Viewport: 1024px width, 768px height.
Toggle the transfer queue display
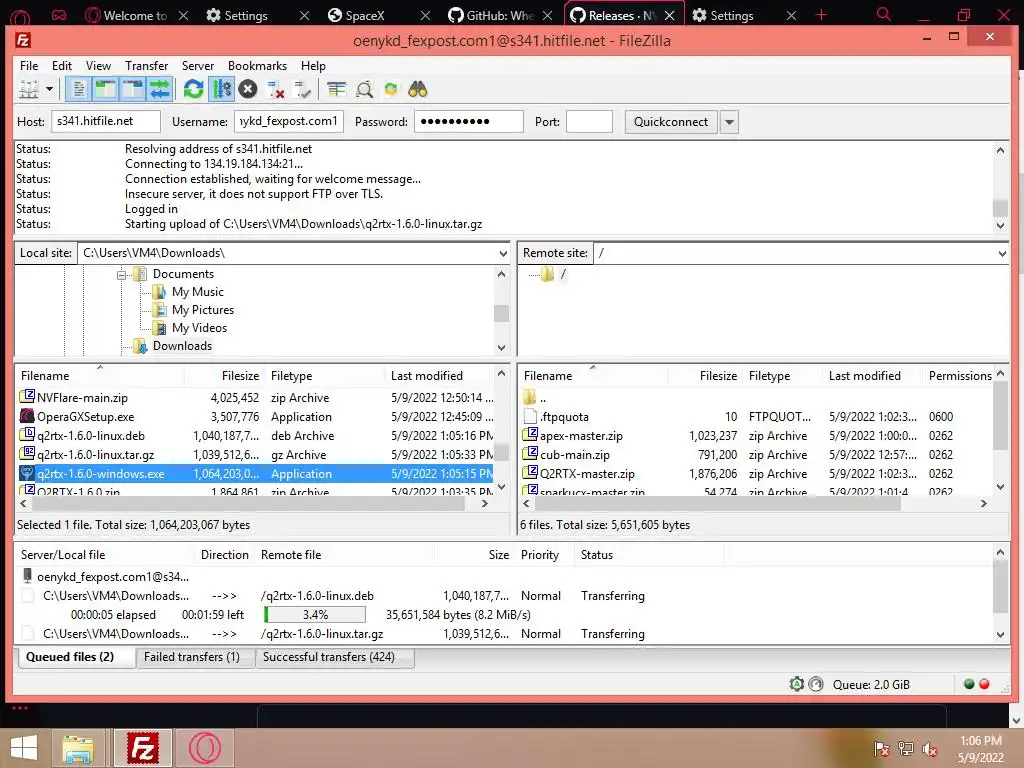point(159,89)
